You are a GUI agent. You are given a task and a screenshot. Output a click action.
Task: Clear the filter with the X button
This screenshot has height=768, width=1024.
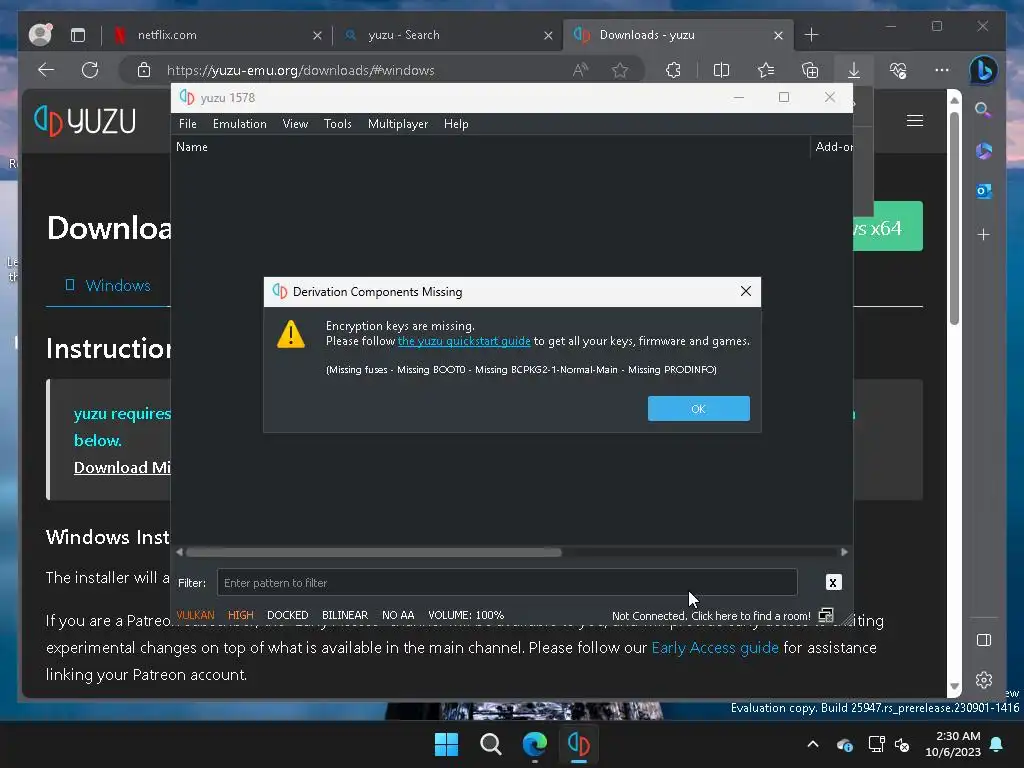833,582
